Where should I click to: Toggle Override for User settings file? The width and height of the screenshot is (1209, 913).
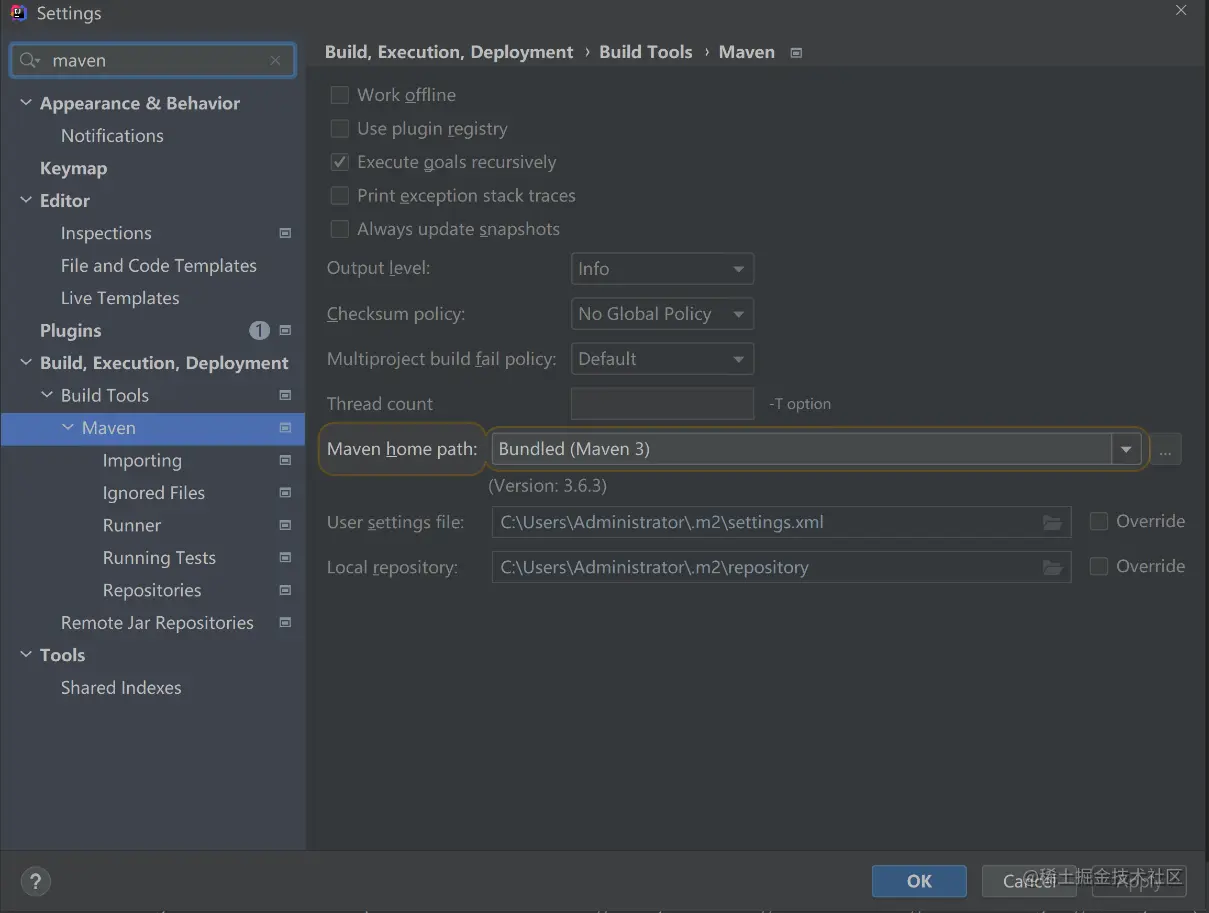point(1099,521)
